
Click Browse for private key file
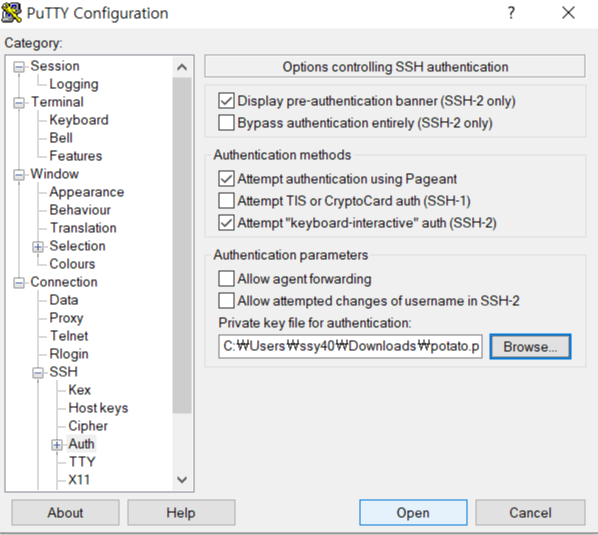click(x=530, y=347)
